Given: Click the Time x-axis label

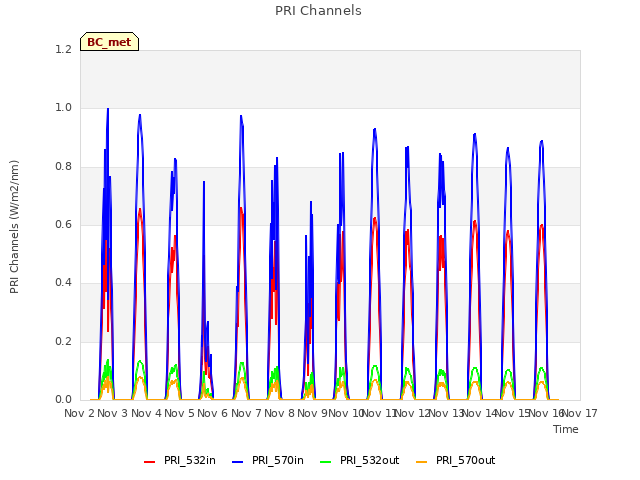Looking at the screenshot, I should tap(566, 429).
